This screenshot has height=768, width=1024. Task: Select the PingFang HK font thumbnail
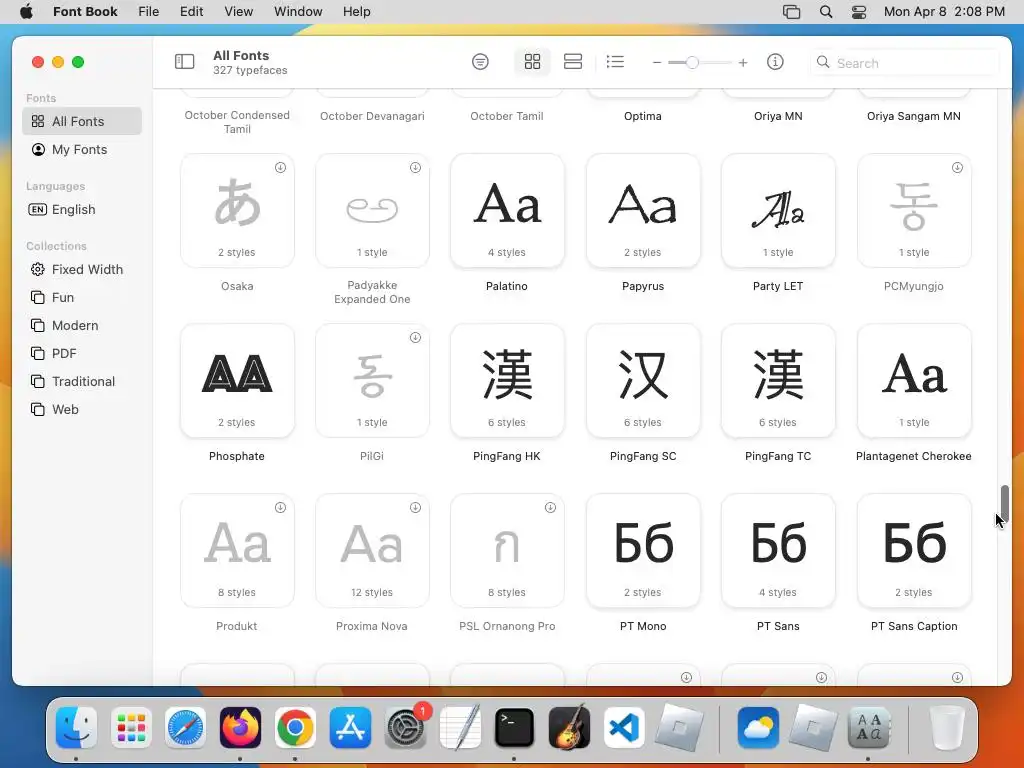[507, 381]
